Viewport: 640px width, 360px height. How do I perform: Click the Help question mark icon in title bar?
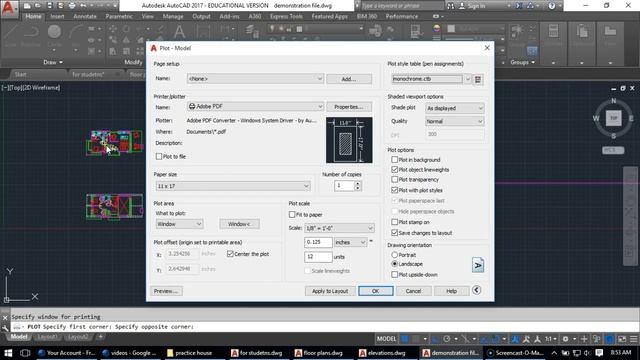coord(552,6)
